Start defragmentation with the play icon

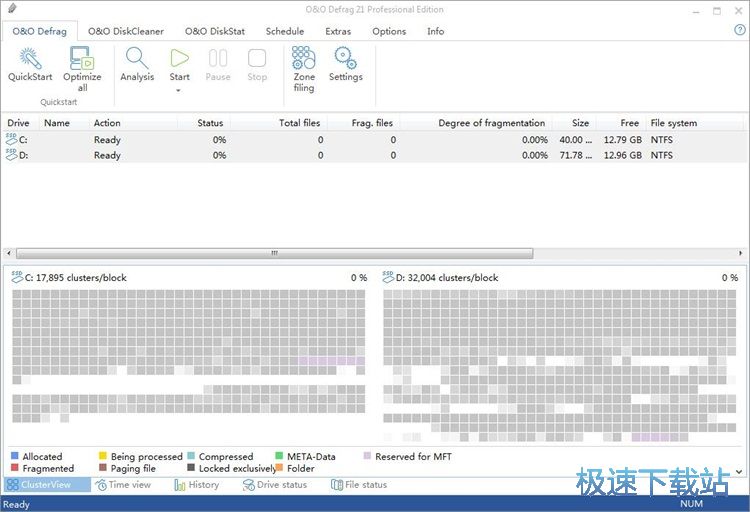tap(179, 58)
